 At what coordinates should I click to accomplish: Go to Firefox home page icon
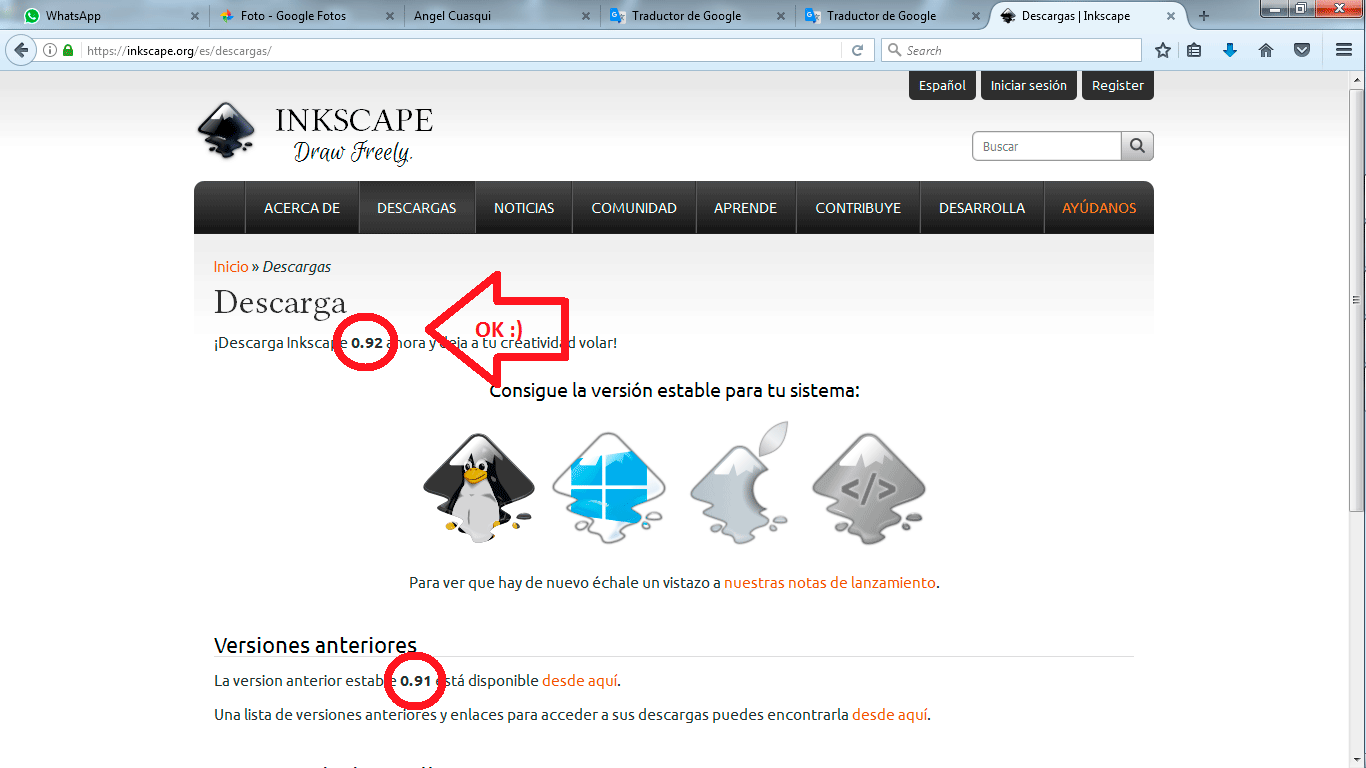[1266, 50]
